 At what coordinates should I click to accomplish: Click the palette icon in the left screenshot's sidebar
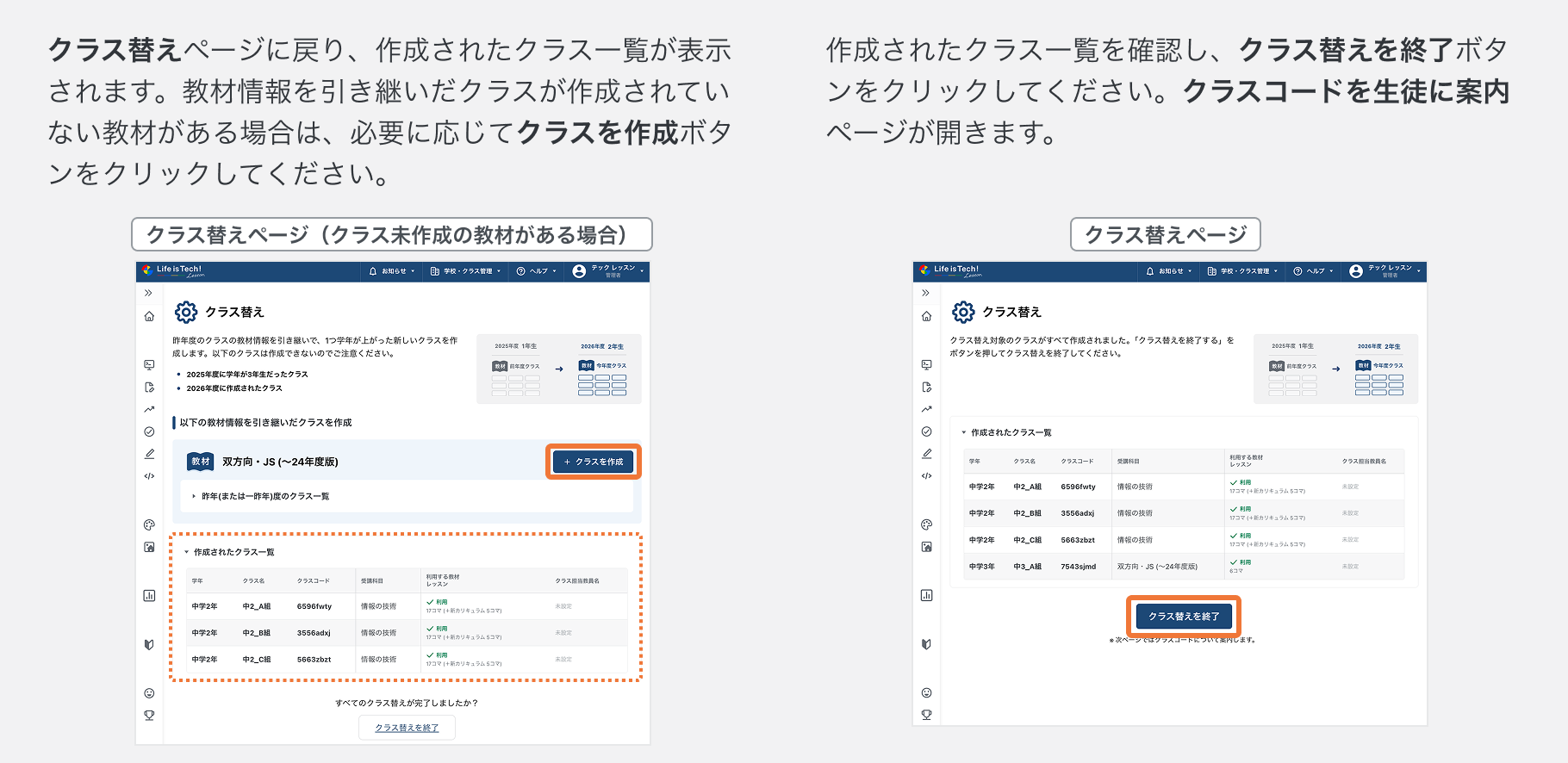pos(149,524)
